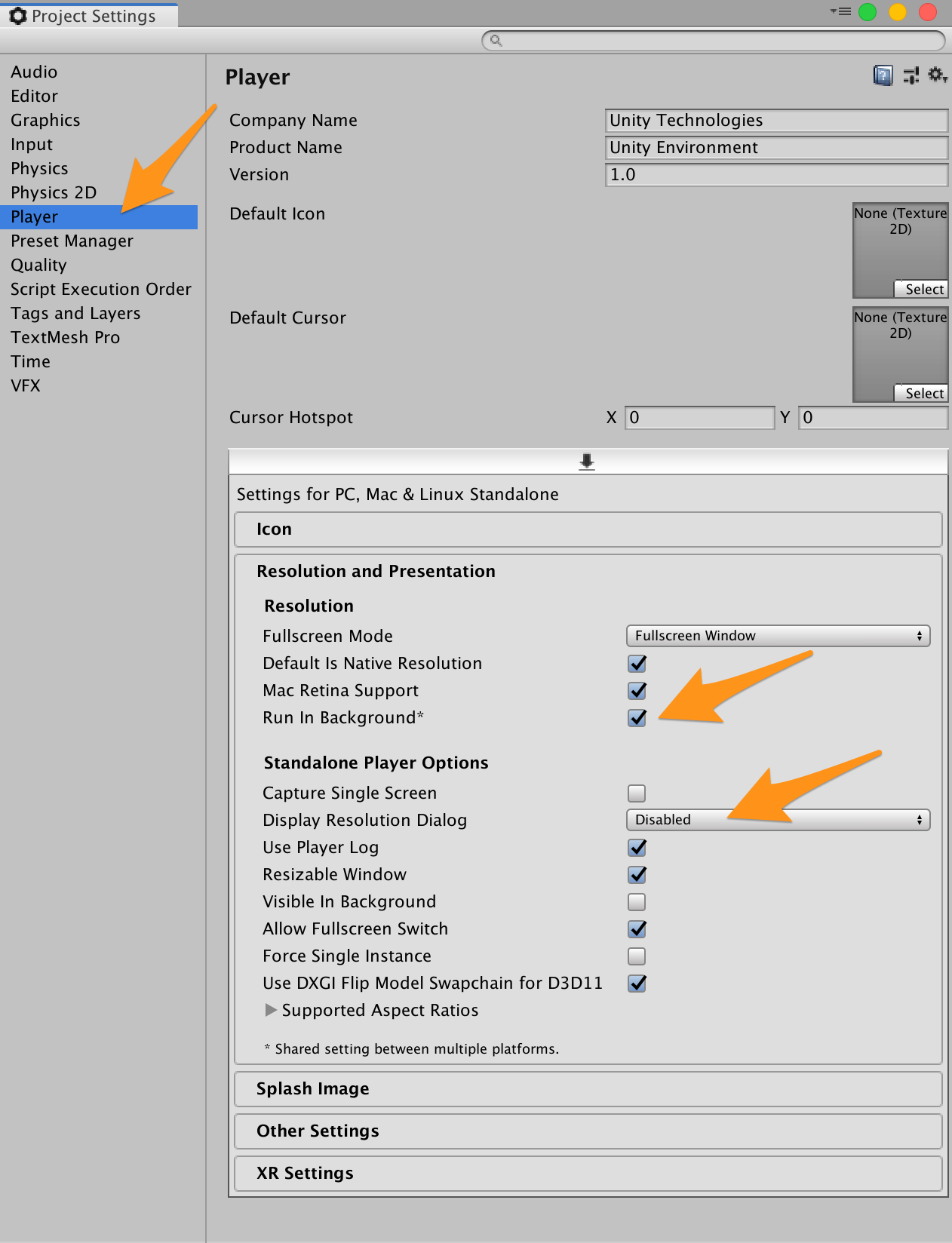The height and width of the screenshot is (1243, 952).
Task: Open Editor settings category
Action: [x=99, y=97]
